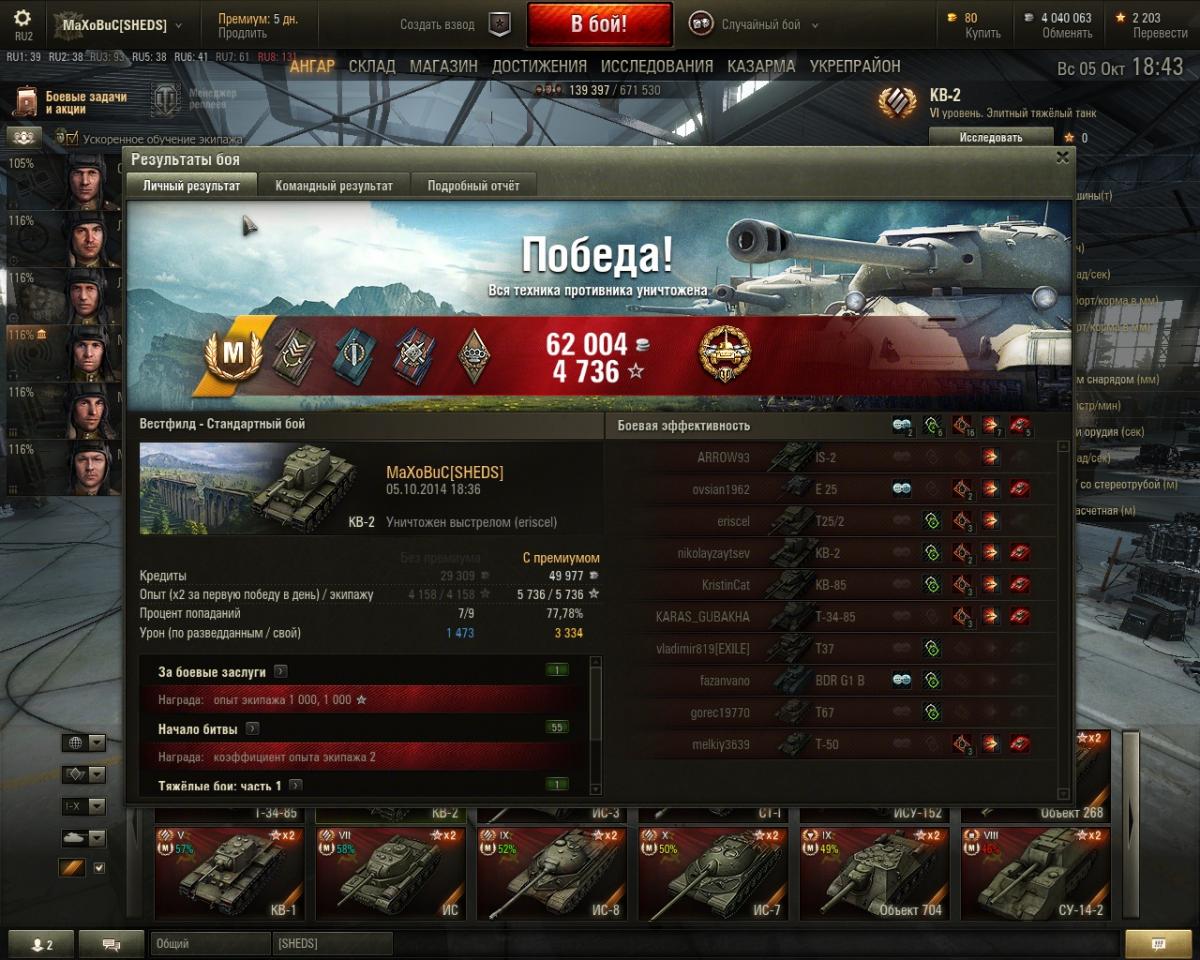
Task: Click the mission list vertical scrollbar
Action: [x=596, y=724]
